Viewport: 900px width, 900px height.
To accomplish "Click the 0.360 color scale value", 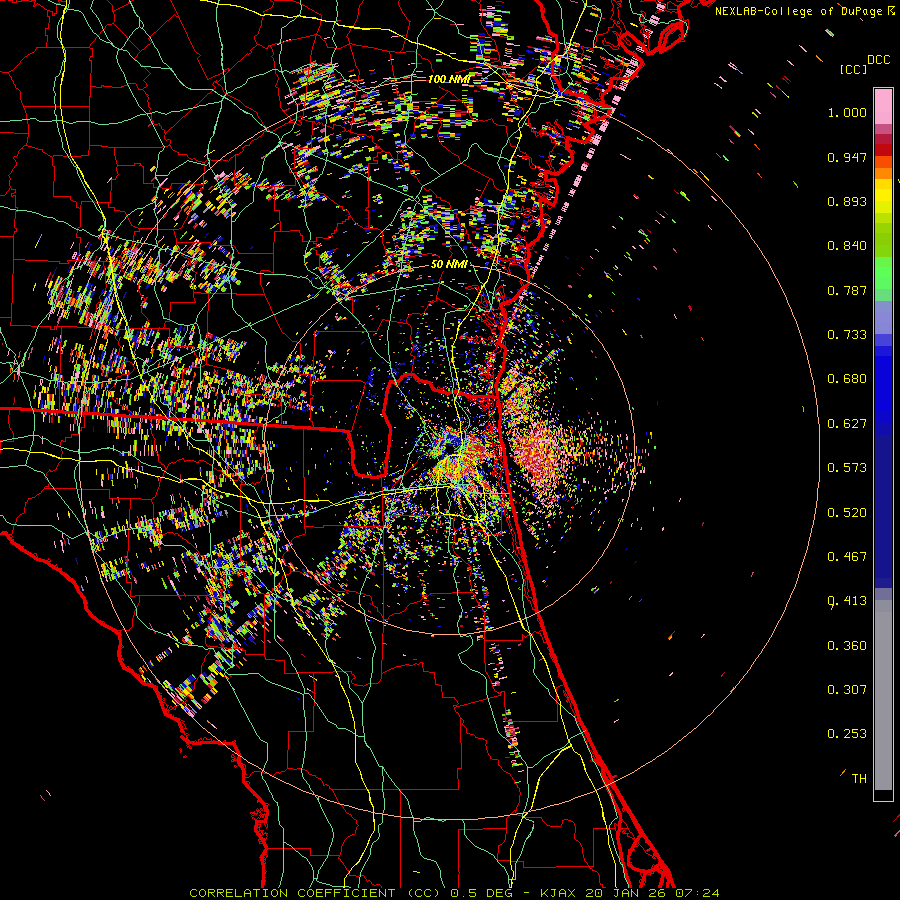I will pyautogui.click(x=847, y=646).
